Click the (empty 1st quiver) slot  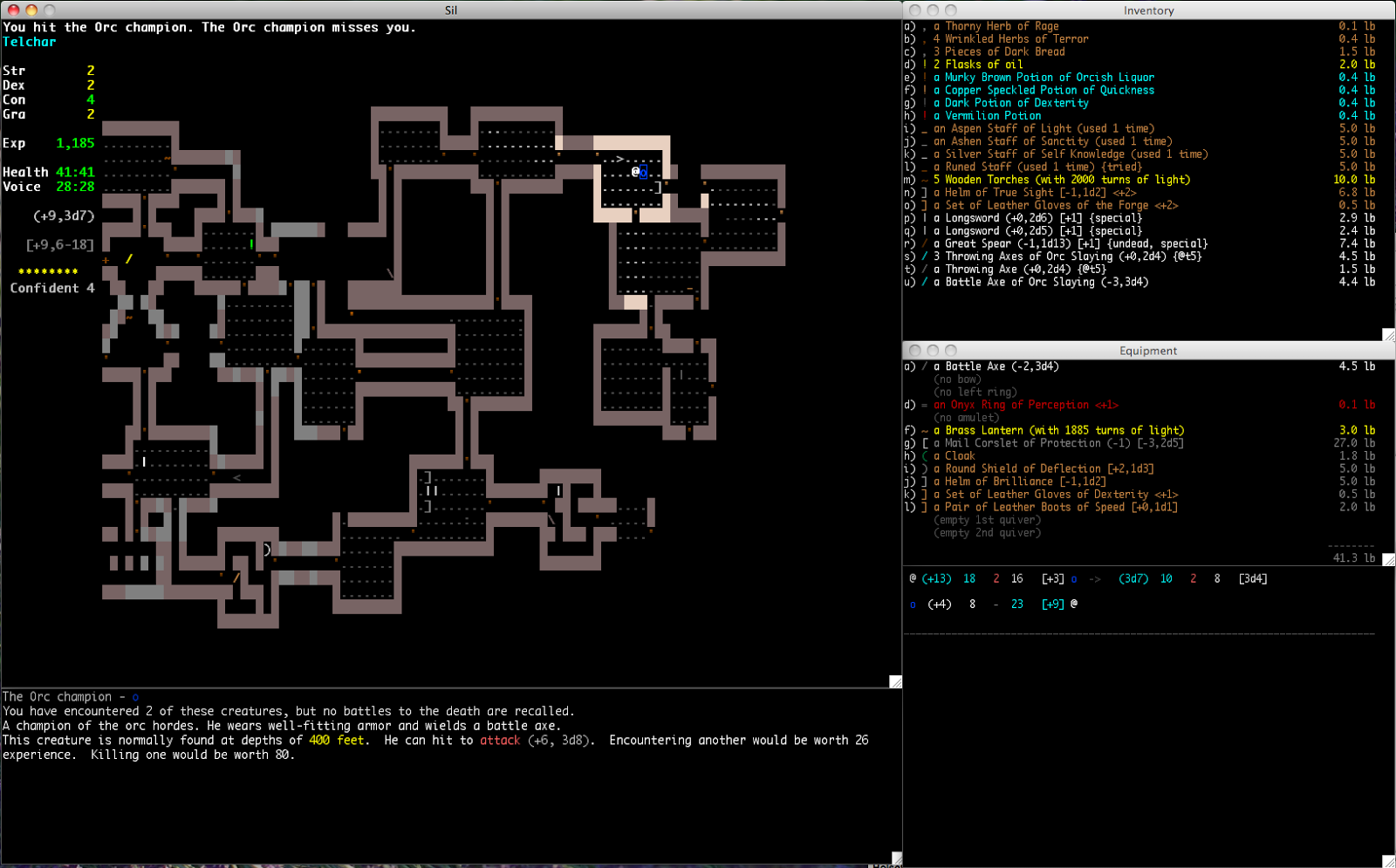pyautogui.click(x=987, y=520)
